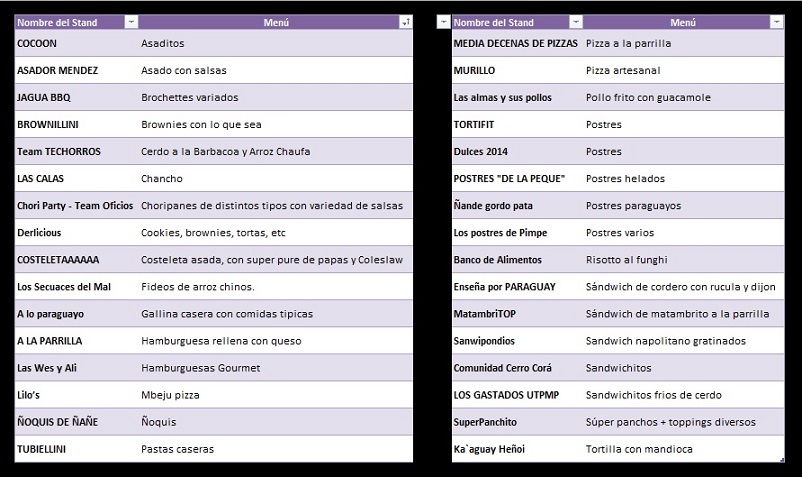Click the Brochettes variados menu cell
Image resolution: width=802 pixels, height=477 pixels.
click(x=275, y=98)
